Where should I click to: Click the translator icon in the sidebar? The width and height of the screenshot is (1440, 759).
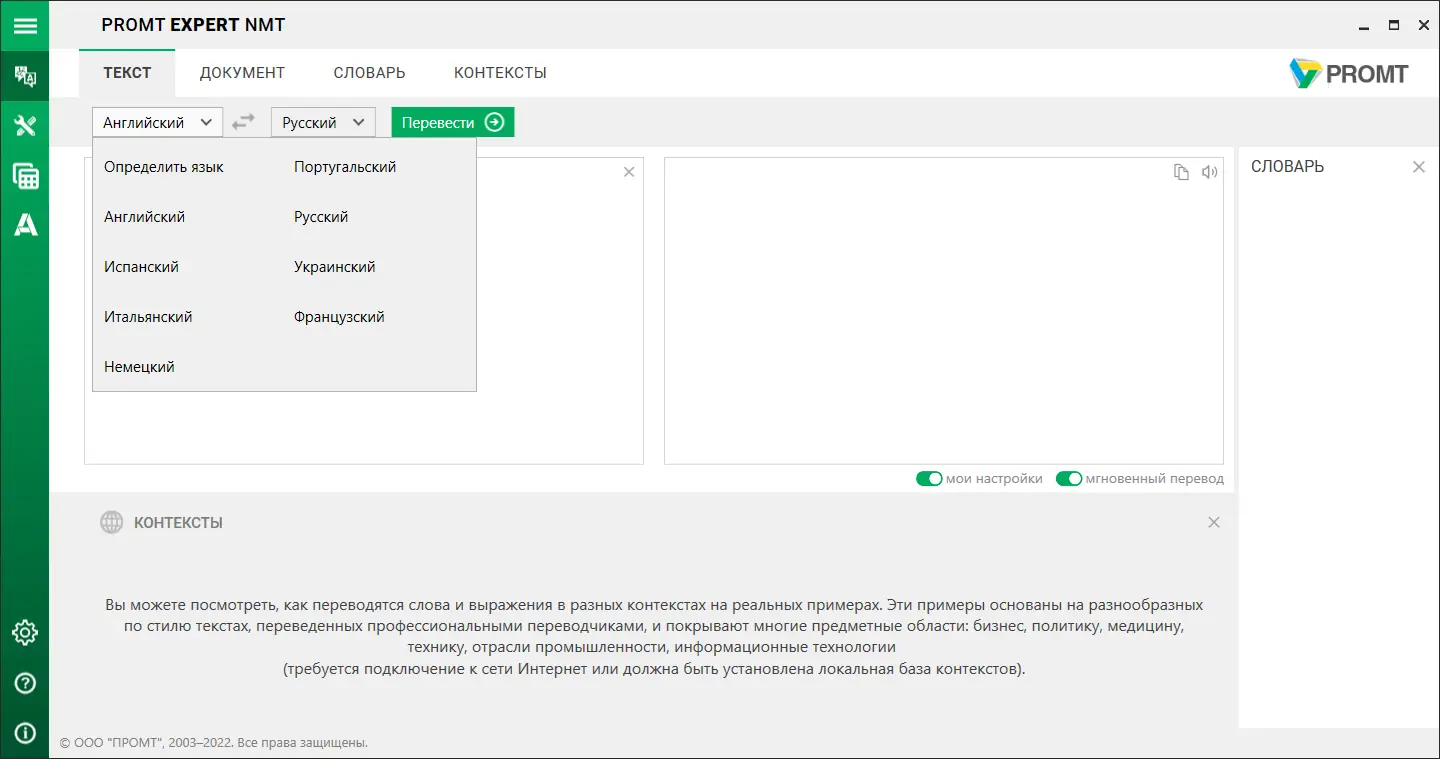tap(25, 76)
